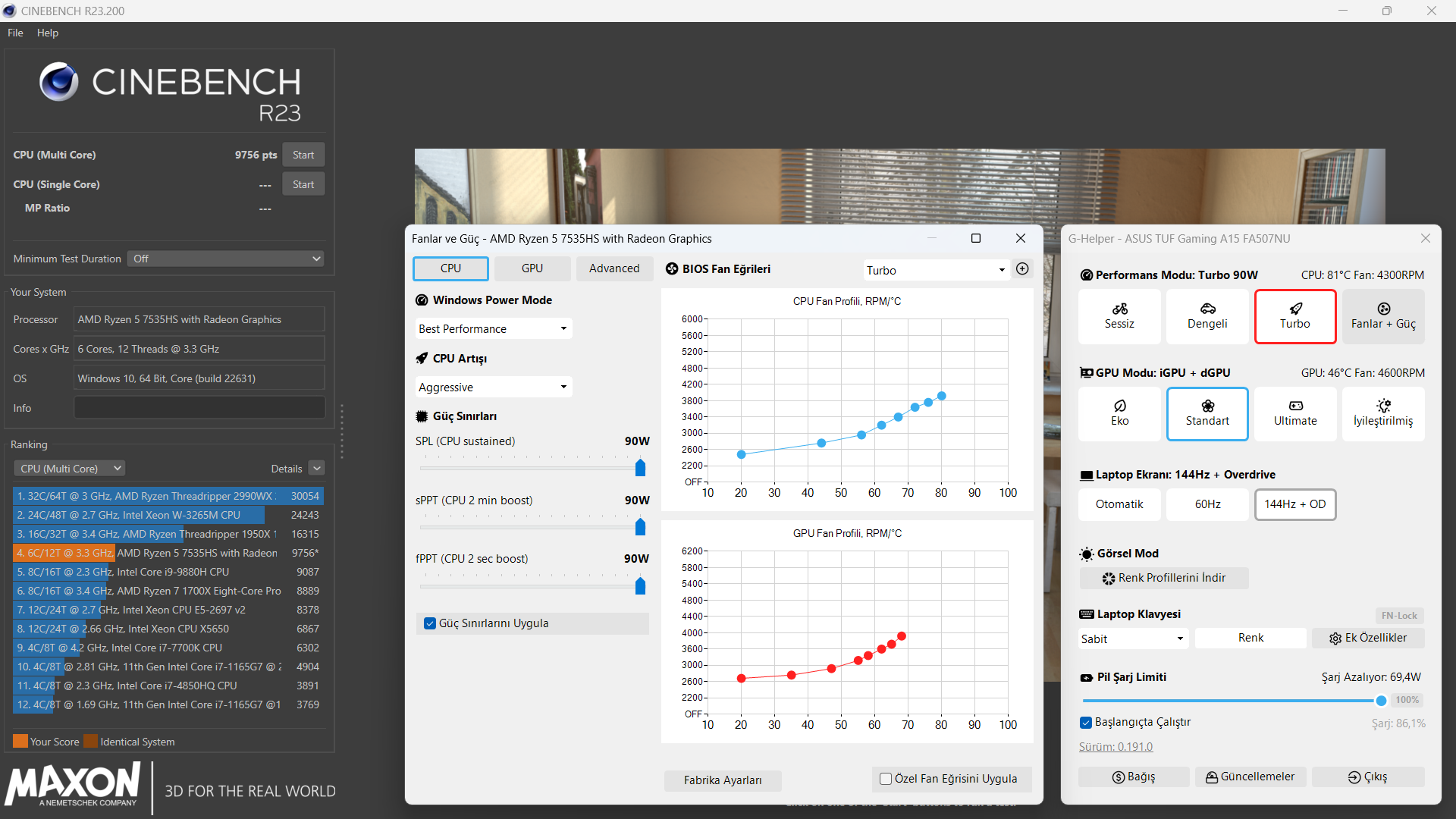Select the Sessiz silent performance mode

(1119, 316)
